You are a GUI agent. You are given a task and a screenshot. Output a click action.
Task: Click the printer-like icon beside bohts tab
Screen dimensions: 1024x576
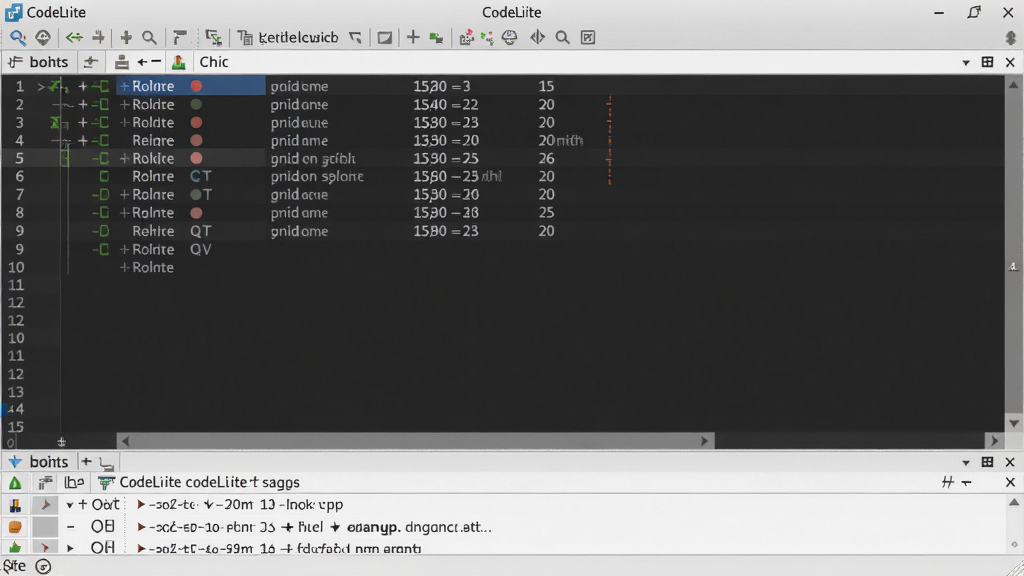(121, 62)
